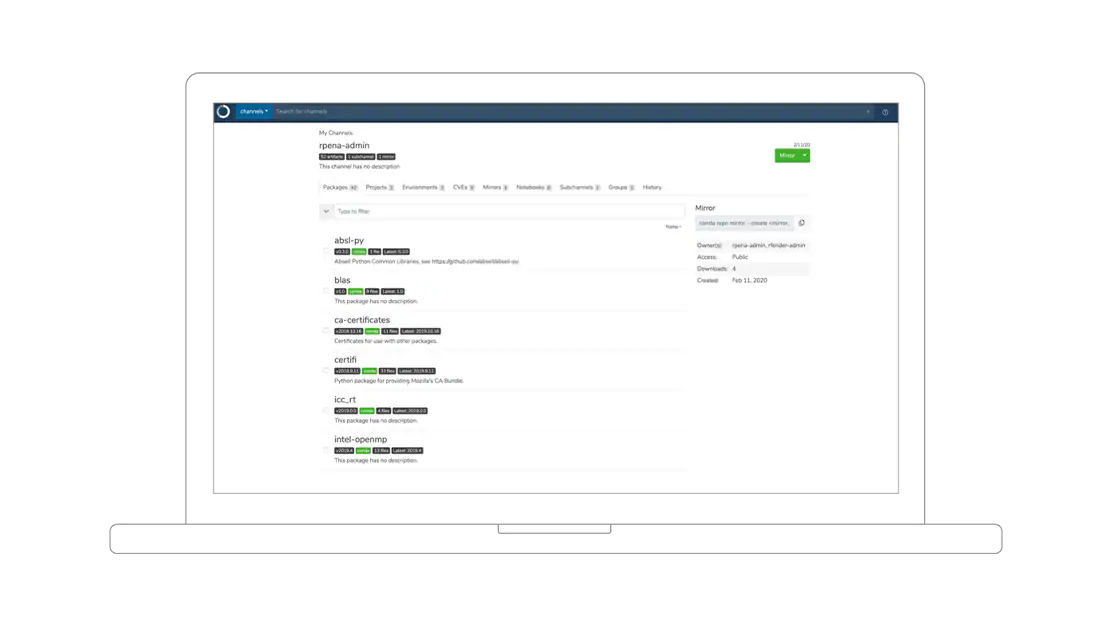Open the icc_rt package page
The image size is (1110, 624).
coord(345,399)
